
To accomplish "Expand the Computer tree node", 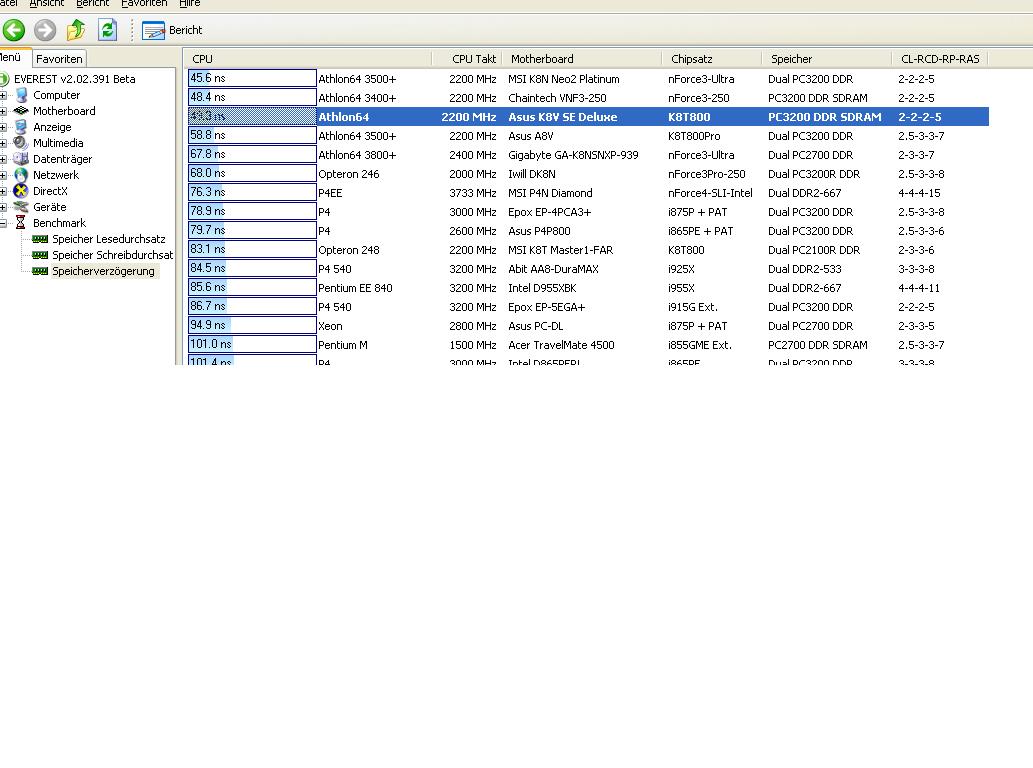I will [x=3, y=95].
